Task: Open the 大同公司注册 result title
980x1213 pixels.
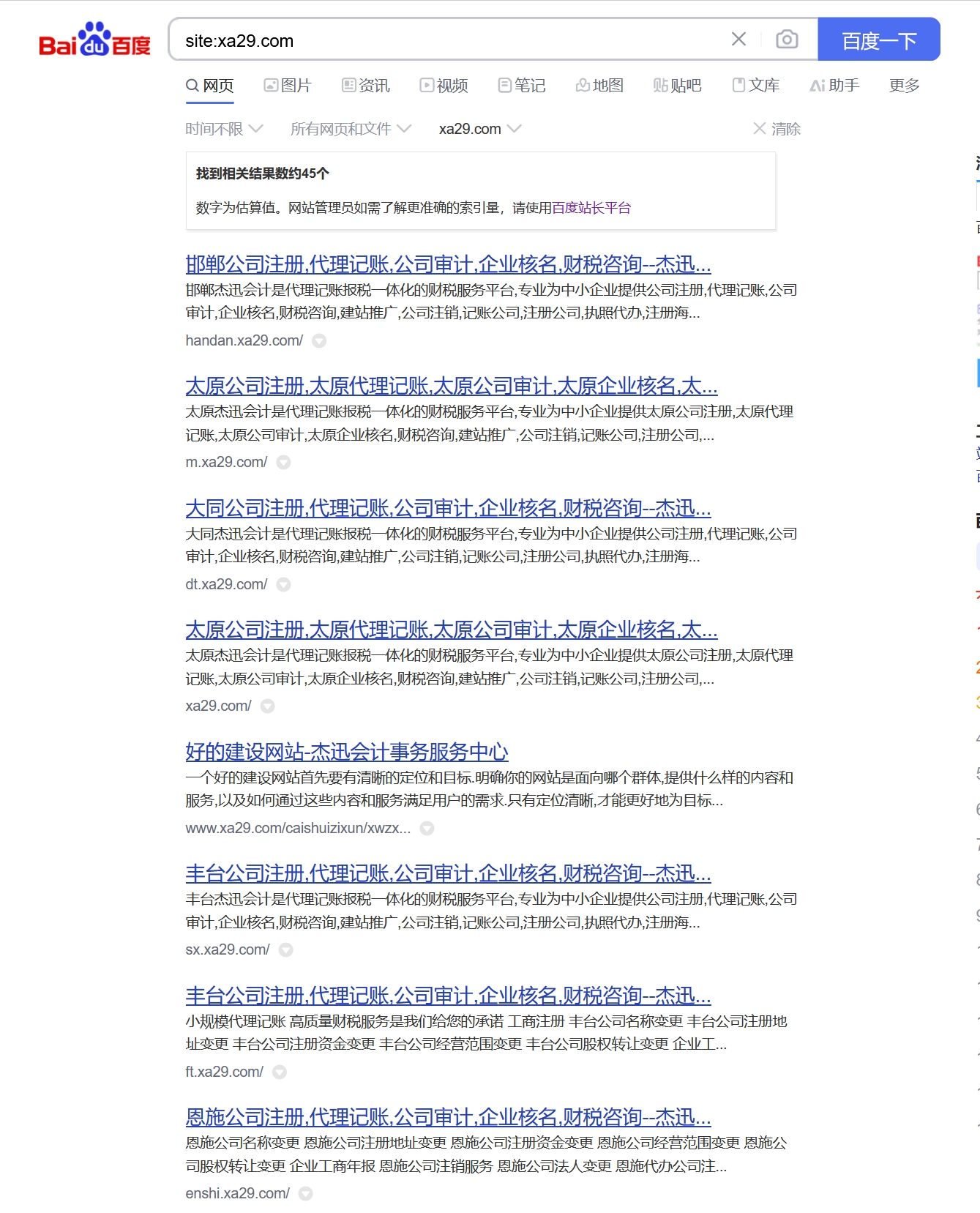Action: point(448,508)
